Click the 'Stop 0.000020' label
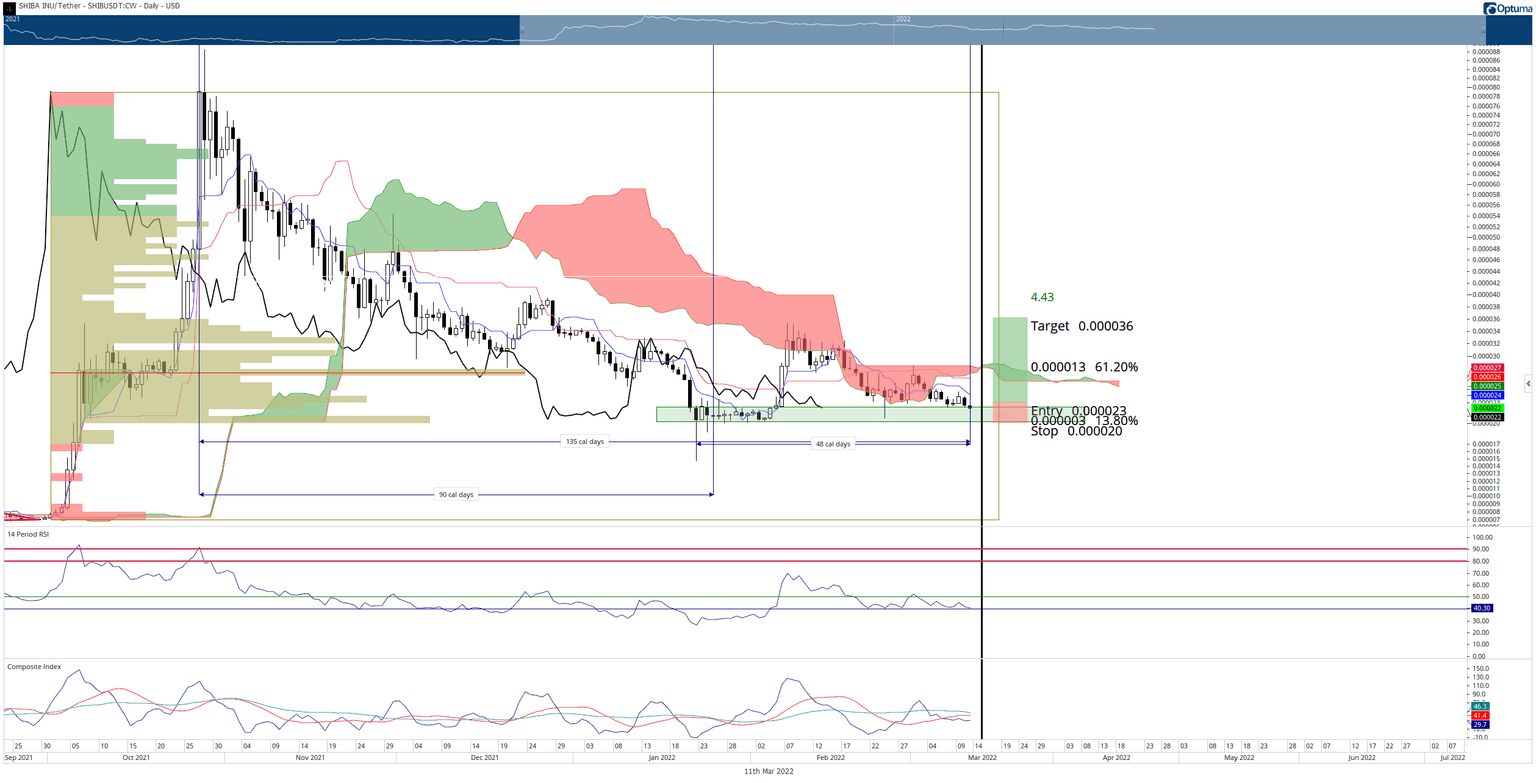 coord(1076,431)
